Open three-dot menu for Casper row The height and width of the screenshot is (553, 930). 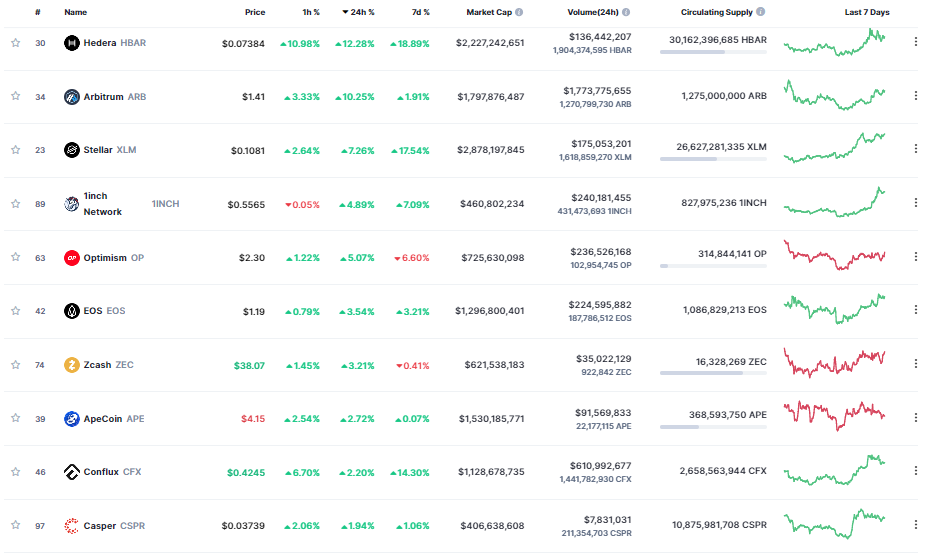(x=915, y=525)
